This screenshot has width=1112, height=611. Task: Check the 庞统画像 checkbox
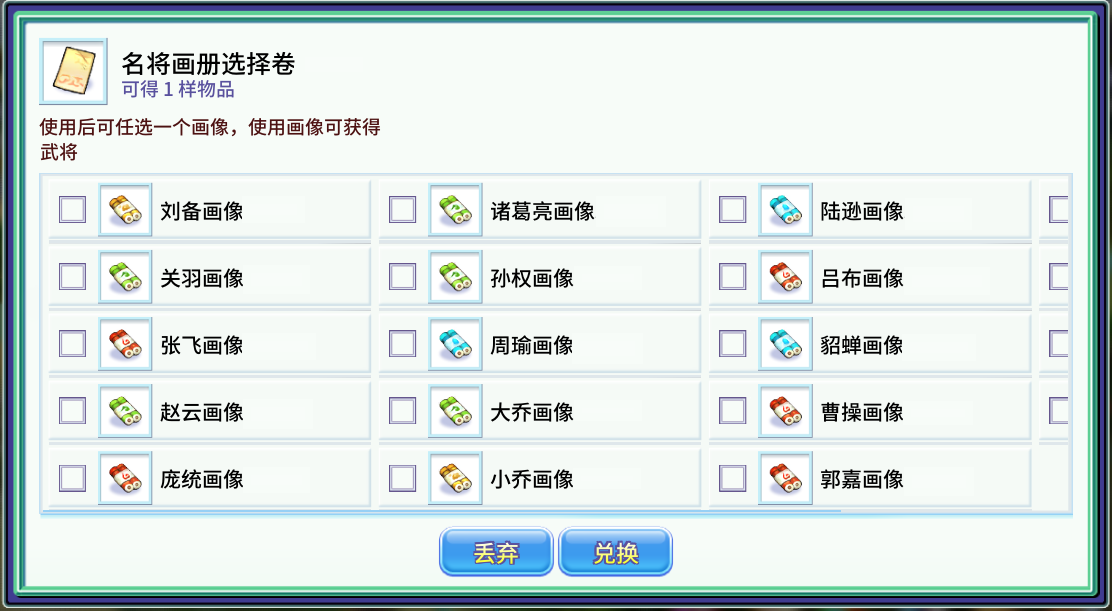tap(72, 478)
